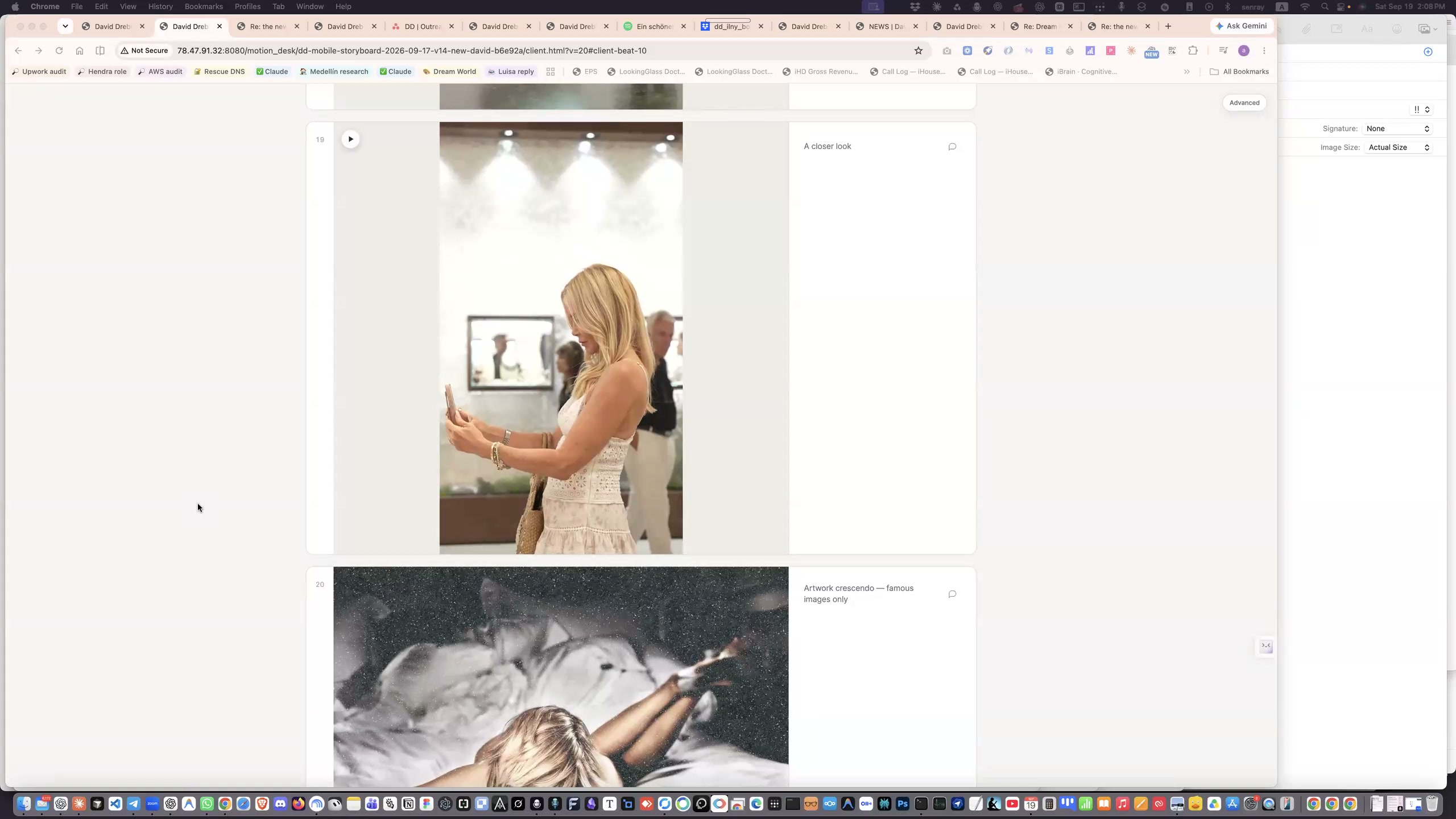Open Finder from the Dock
The width and height of the screenshot is (1456, 819).
click(x=23, y=804)
